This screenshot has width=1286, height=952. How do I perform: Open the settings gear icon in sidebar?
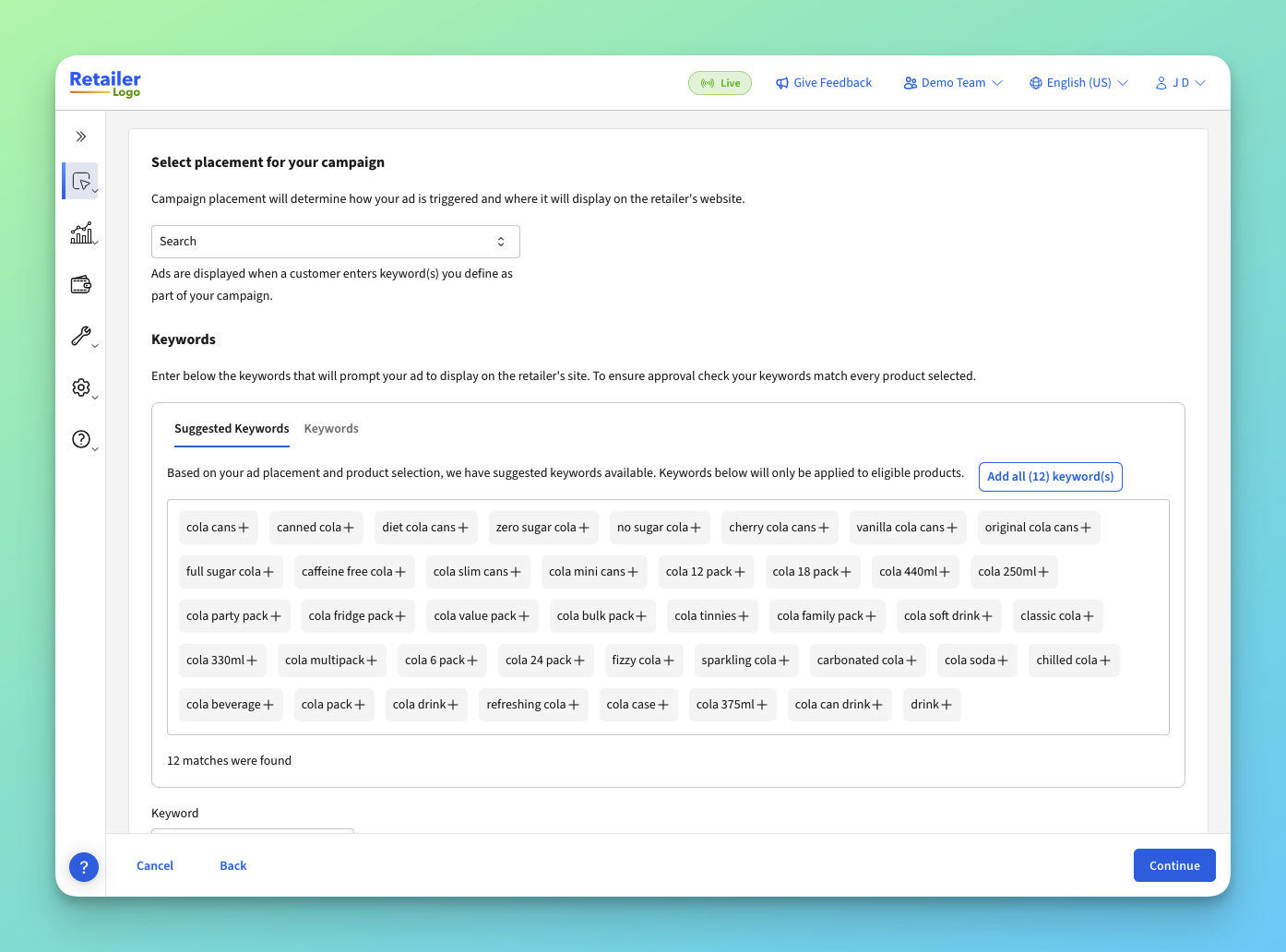[x=81, y=387]
